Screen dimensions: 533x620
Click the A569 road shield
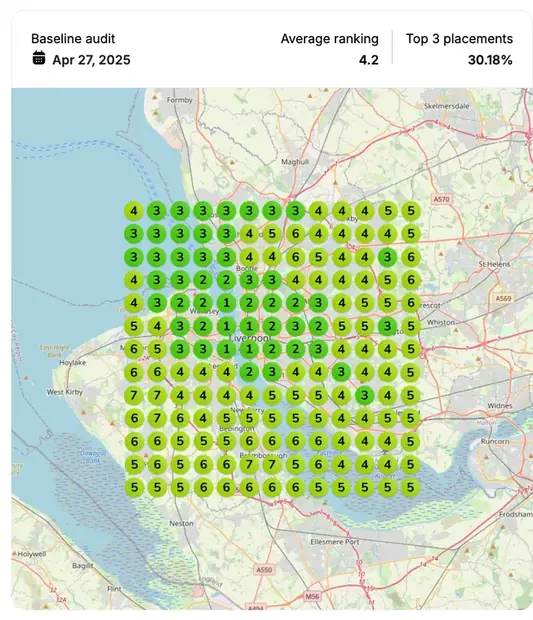(503, 298)
